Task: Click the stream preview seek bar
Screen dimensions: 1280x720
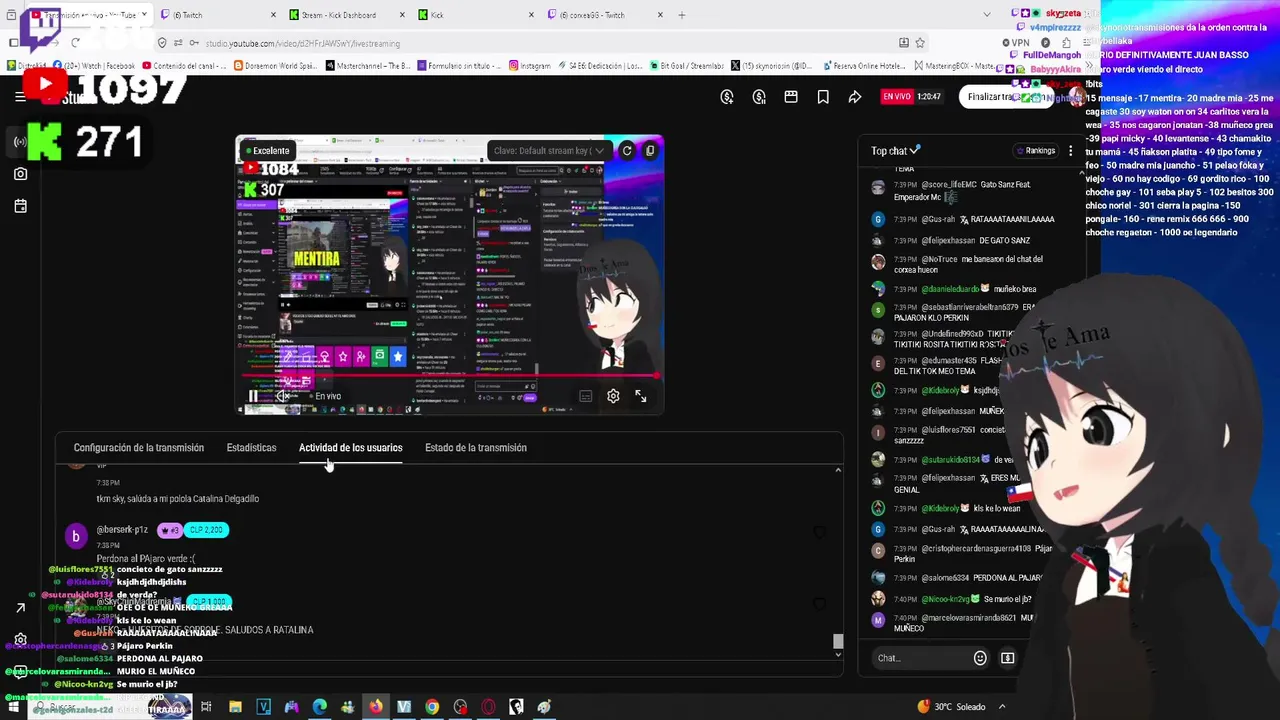Action: pyautogui.click(x=449, y=377)
